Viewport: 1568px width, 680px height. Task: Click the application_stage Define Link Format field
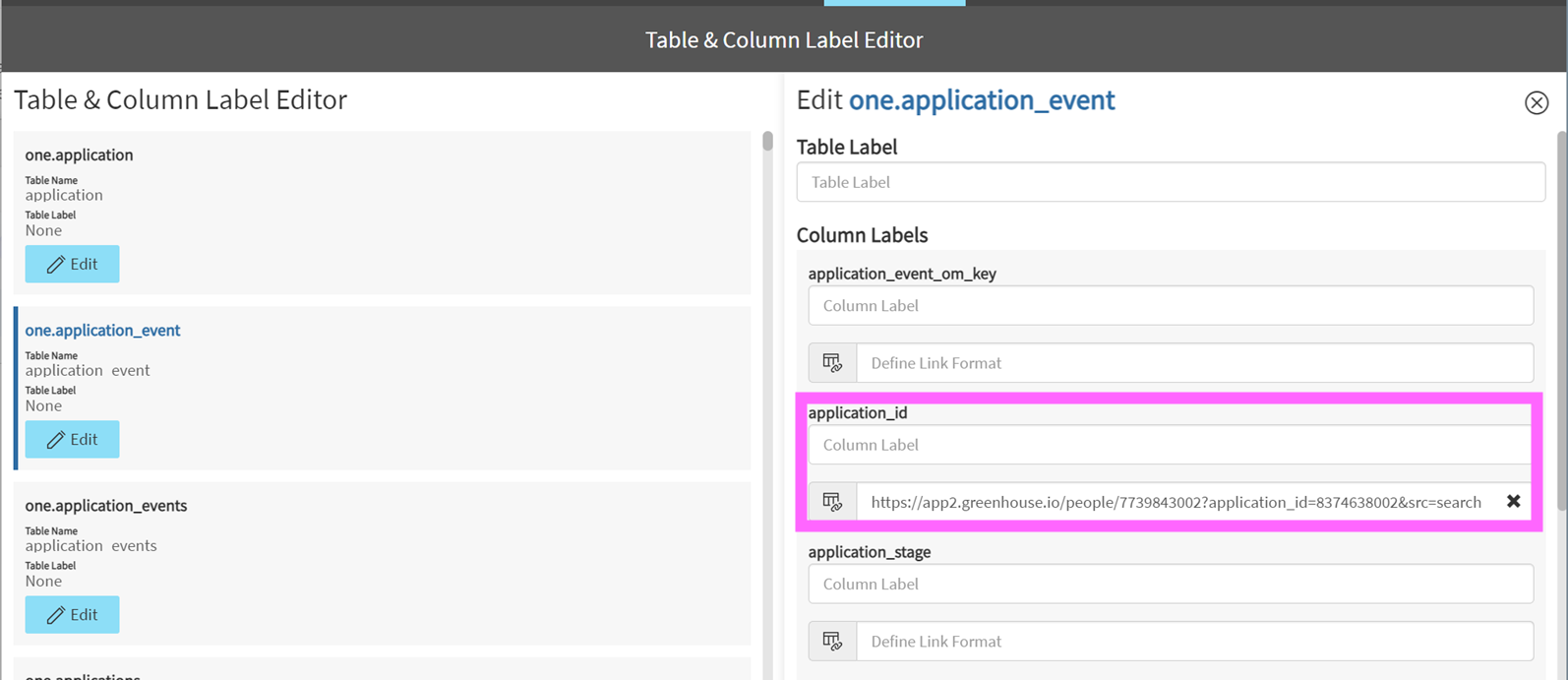click(1194, 642)
